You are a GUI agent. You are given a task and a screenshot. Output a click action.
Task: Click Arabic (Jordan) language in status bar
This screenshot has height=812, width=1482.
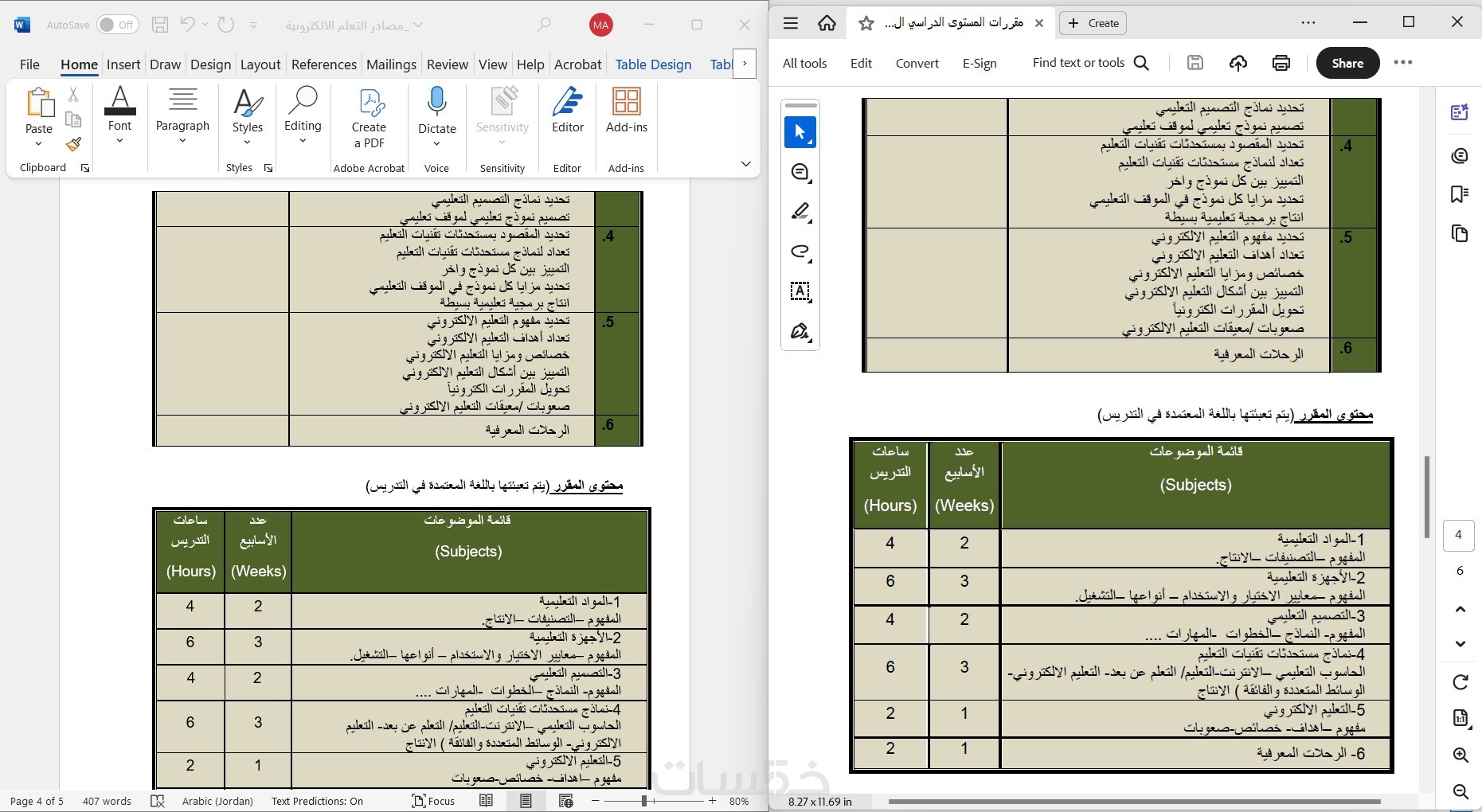pos(217,801)
